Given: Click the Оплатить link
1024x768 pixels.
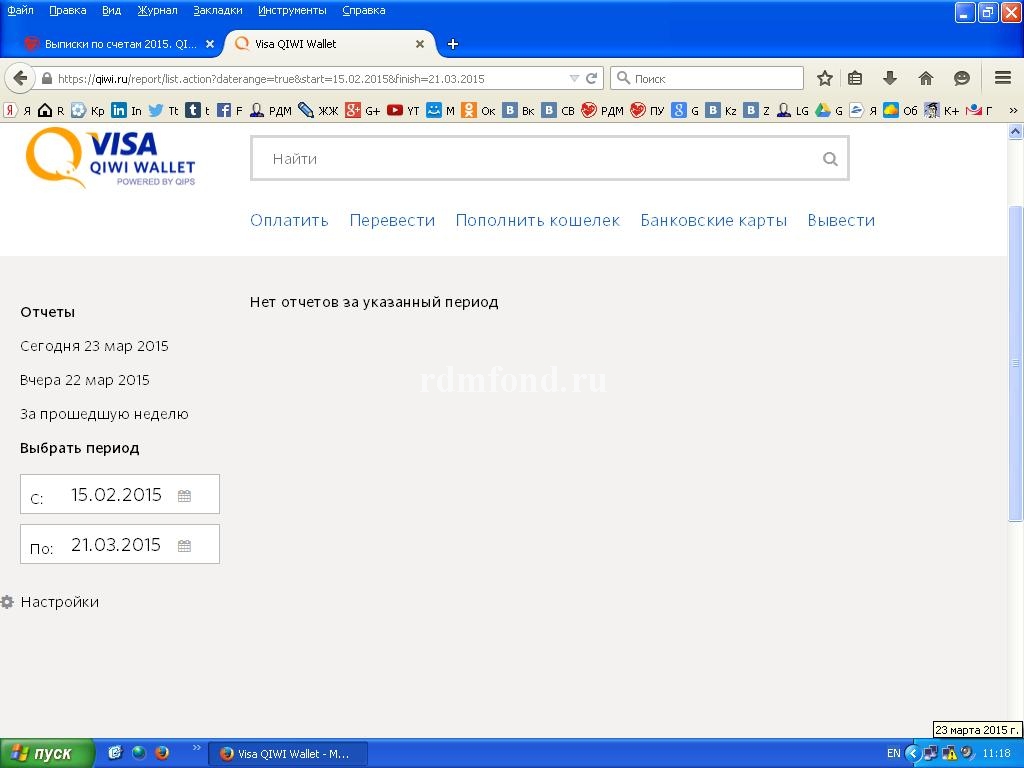Looking at the screenshot, I should pos(289,220).
